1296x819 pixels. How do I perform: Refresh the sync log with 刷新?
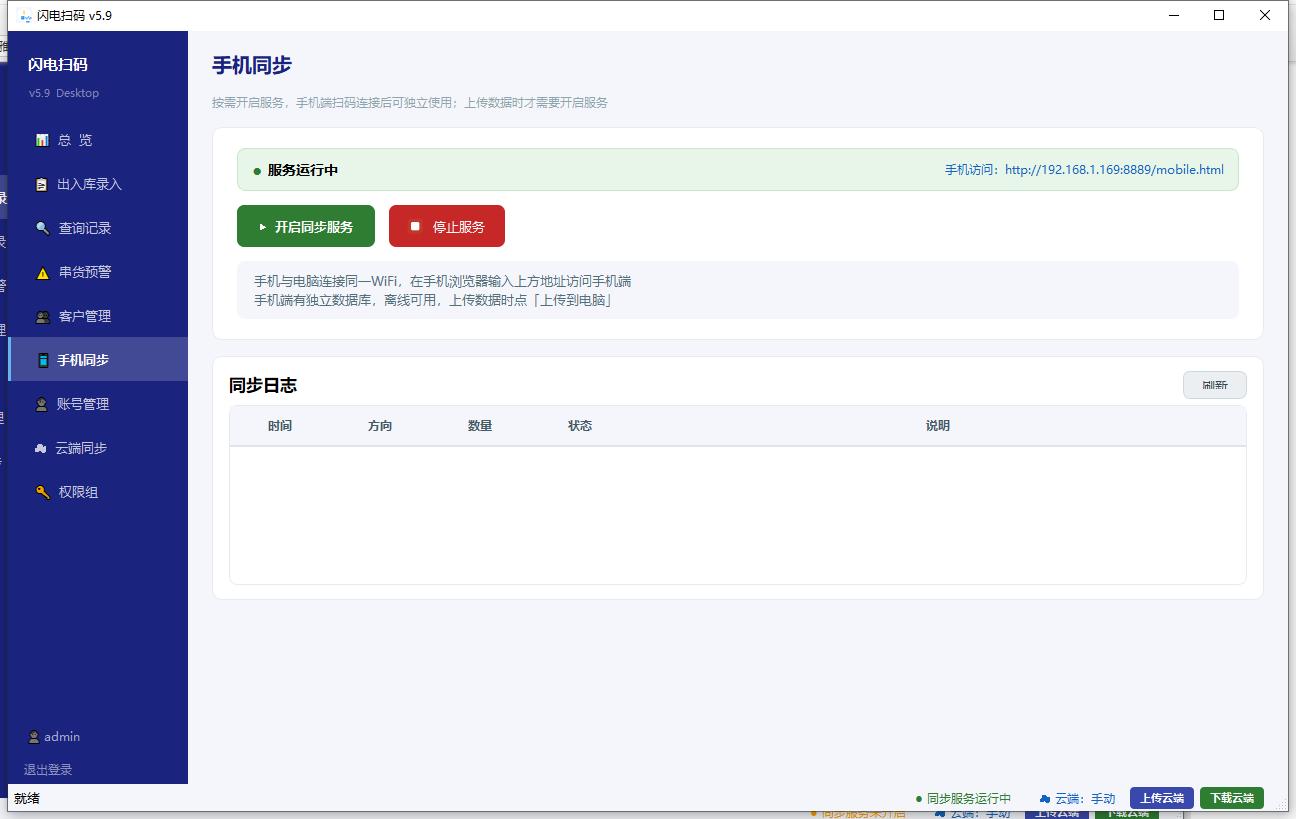click(x=1214, y=385)
